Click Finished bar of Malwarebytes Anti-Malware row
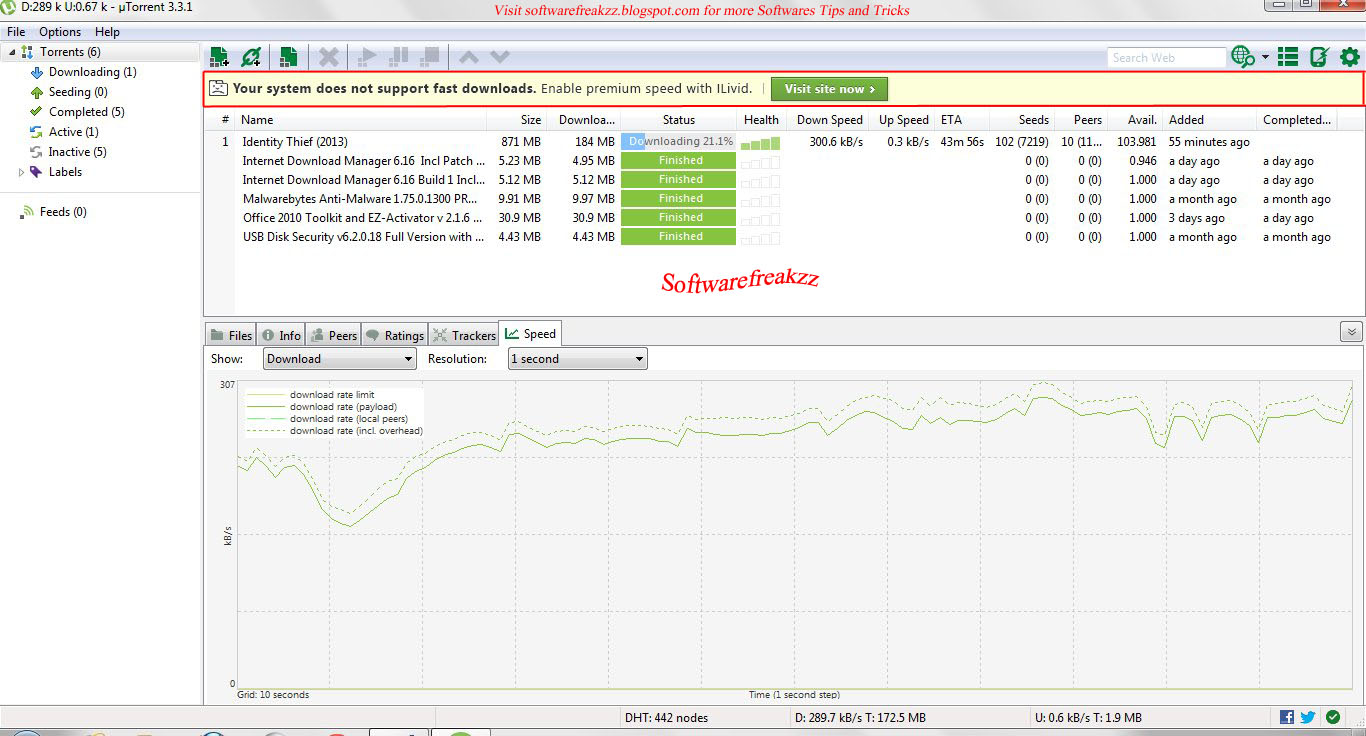 pyautogui.click(x=679, y=198)
